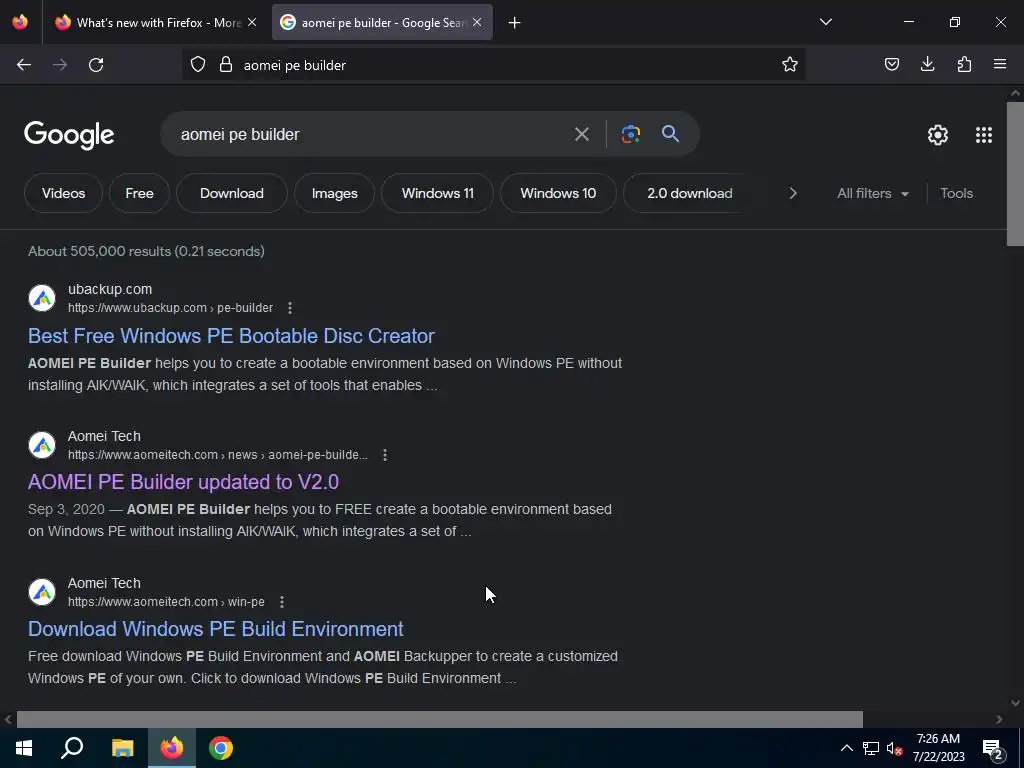1024x768 pixels.
Task: Open the network status tray icon
Action: (x=871, y=748)
